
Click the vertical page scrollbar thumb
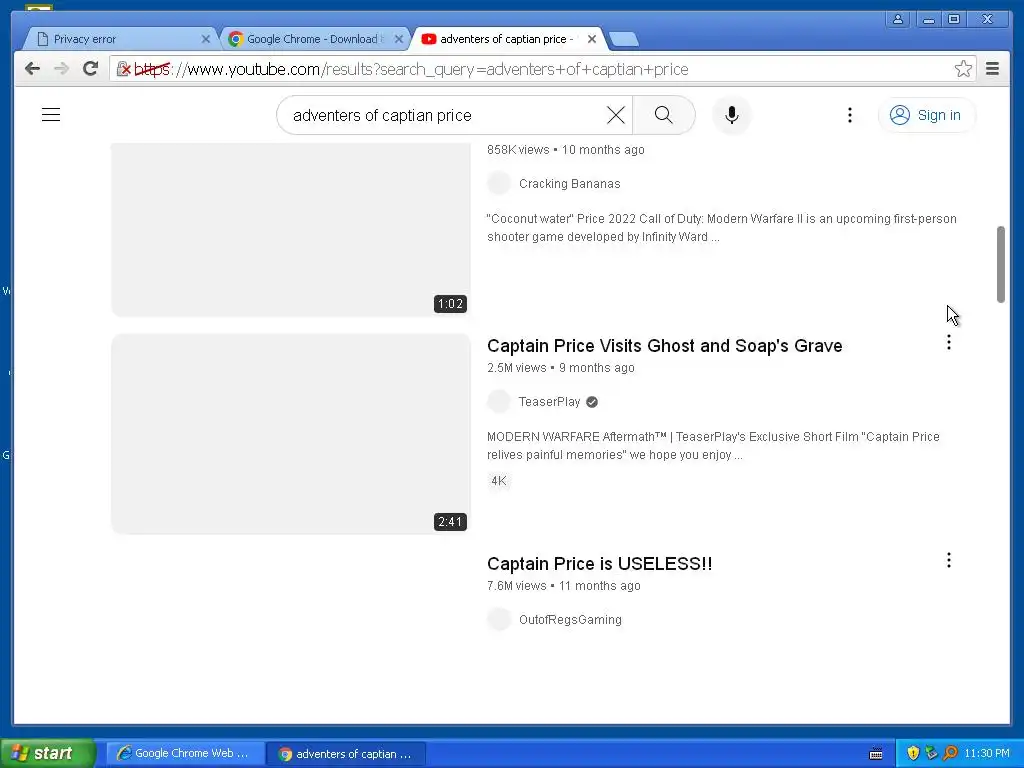click(1000, 264)
